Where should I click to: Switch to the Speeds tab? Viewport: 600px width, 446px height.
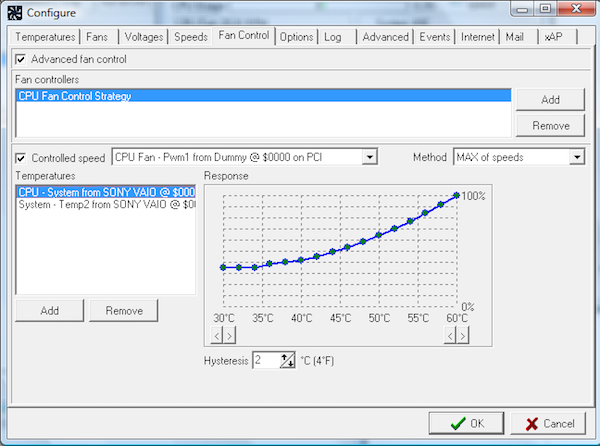(191, 37)
